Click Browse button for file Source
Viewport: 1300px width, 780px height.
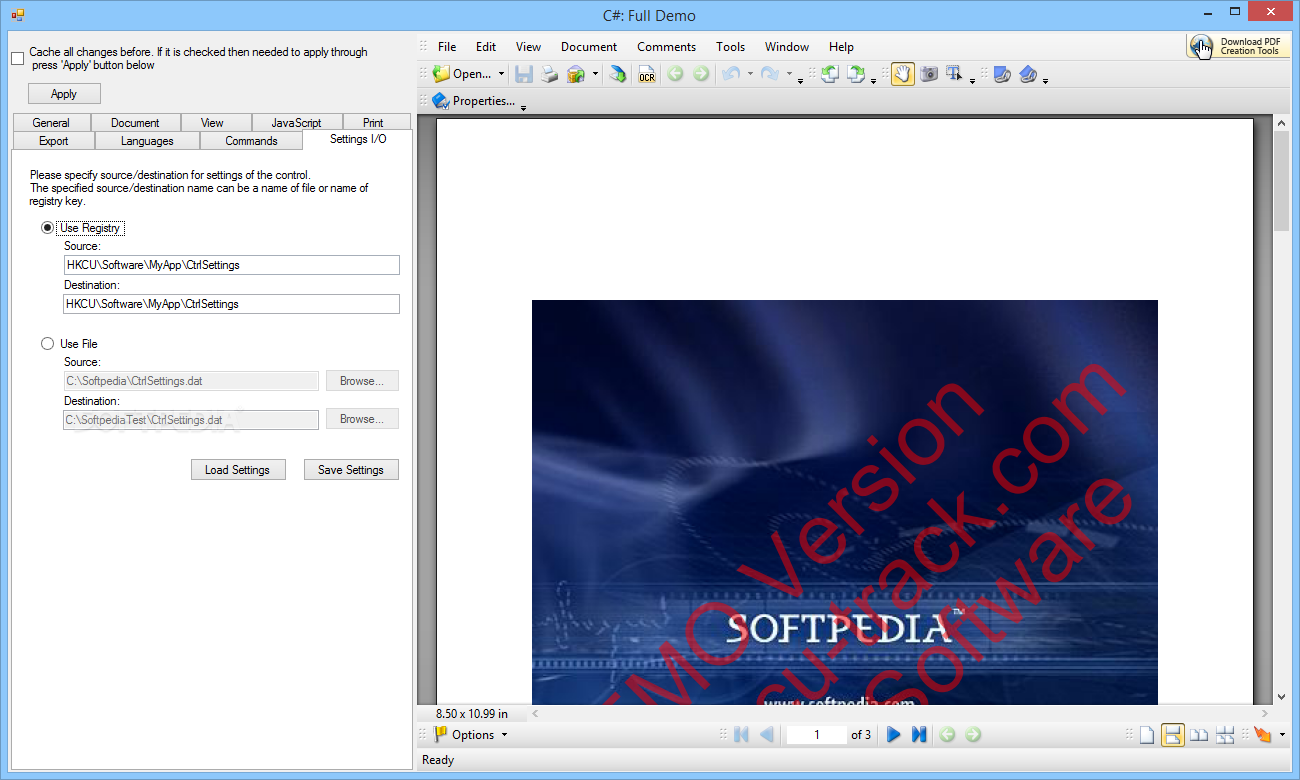(x=361, y=381)
